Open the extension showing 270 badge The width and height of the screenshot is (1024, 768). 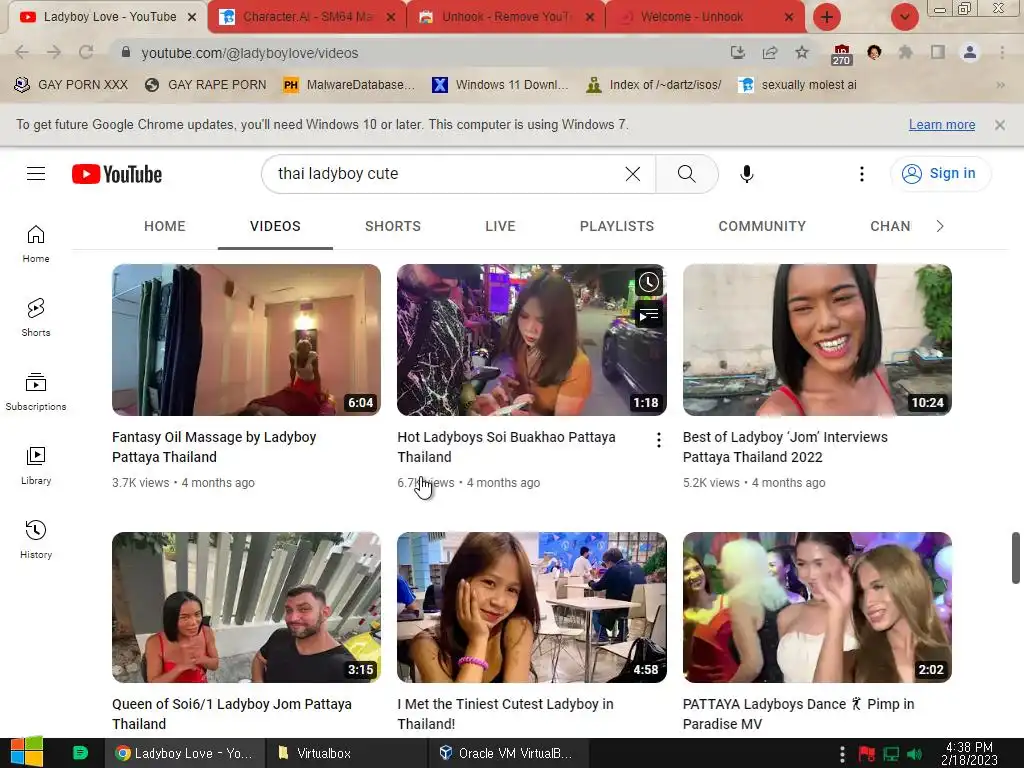841,54
